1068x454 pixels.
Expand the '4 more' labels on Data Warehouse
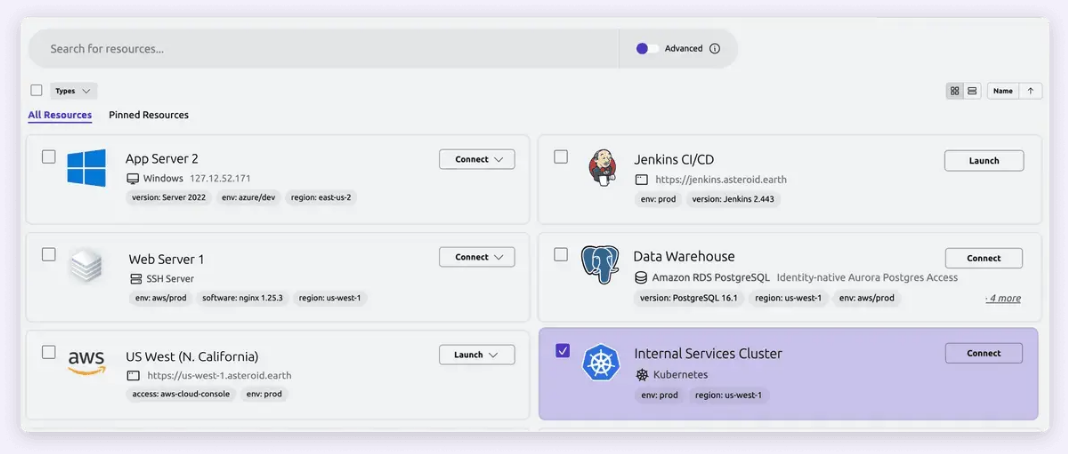pyautogui.click(x=1003, y=298)
